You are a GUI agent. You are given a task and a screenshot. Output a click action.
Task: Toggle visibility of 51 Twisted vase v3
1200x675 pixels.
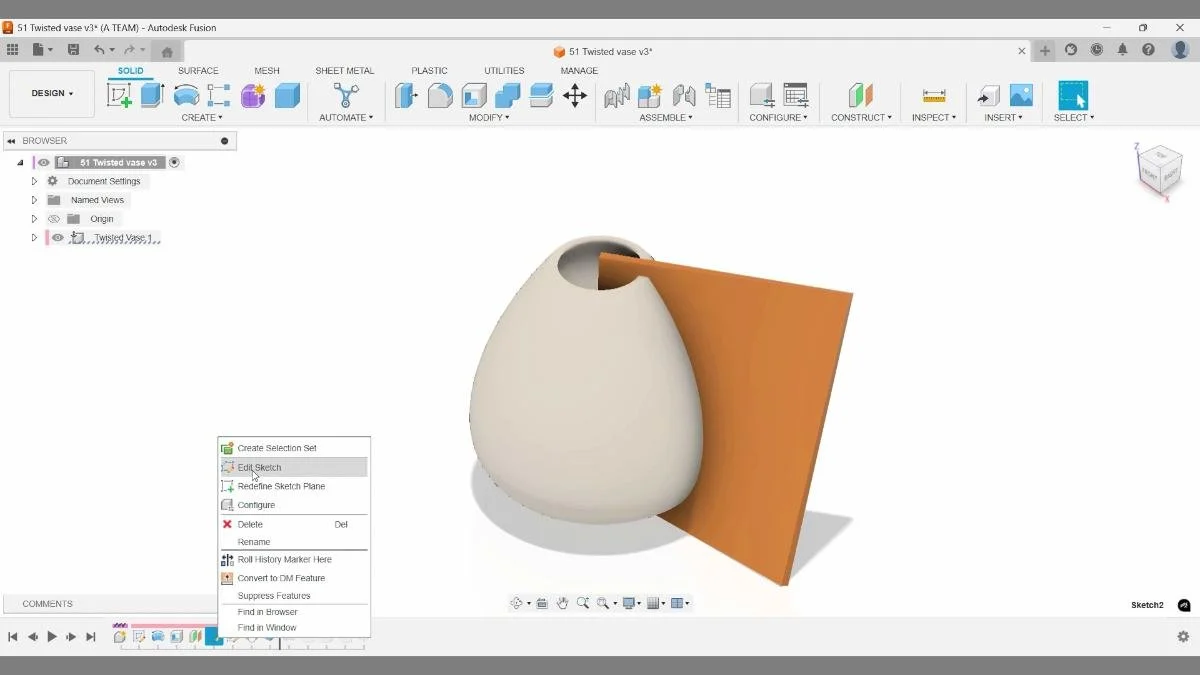43,161
